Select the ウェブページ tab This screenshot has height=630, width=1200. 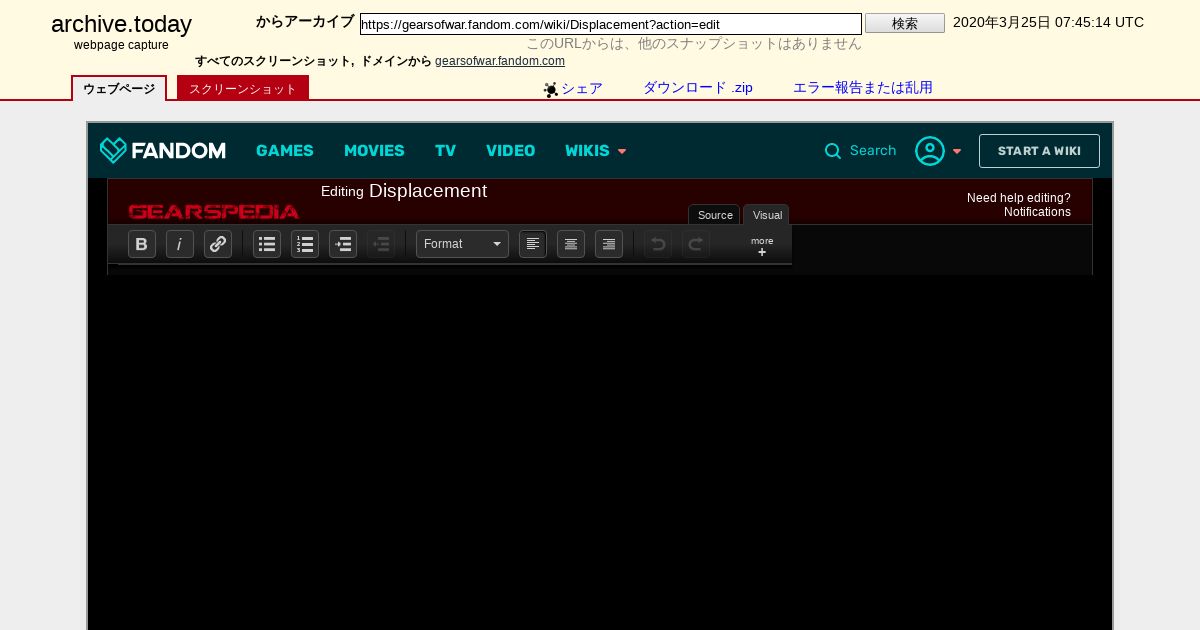119,89
